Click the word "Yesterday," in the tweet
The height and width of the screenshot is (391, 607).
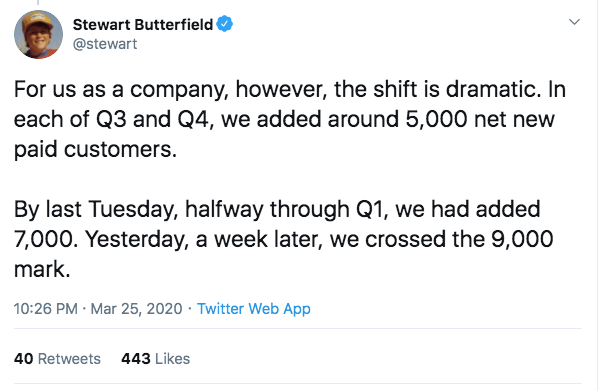tap(137, 240)
